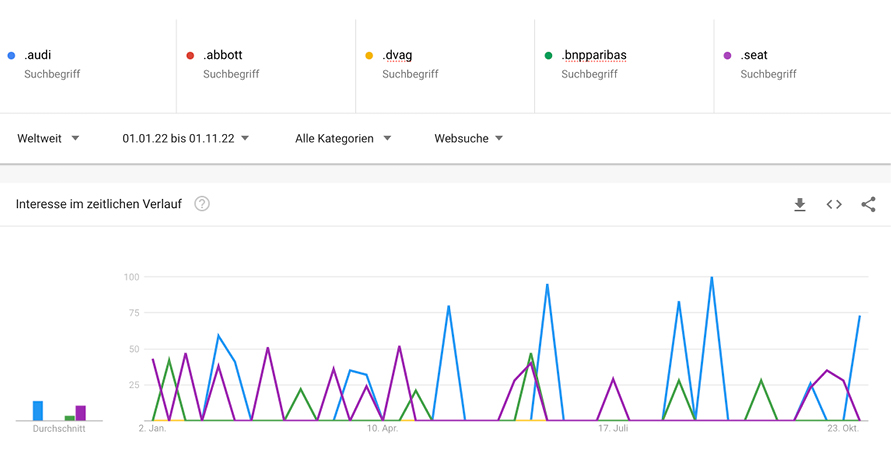891x452 pixels.
Task: Click the blue average bar for .audi
Action: [x=38, y=411]
